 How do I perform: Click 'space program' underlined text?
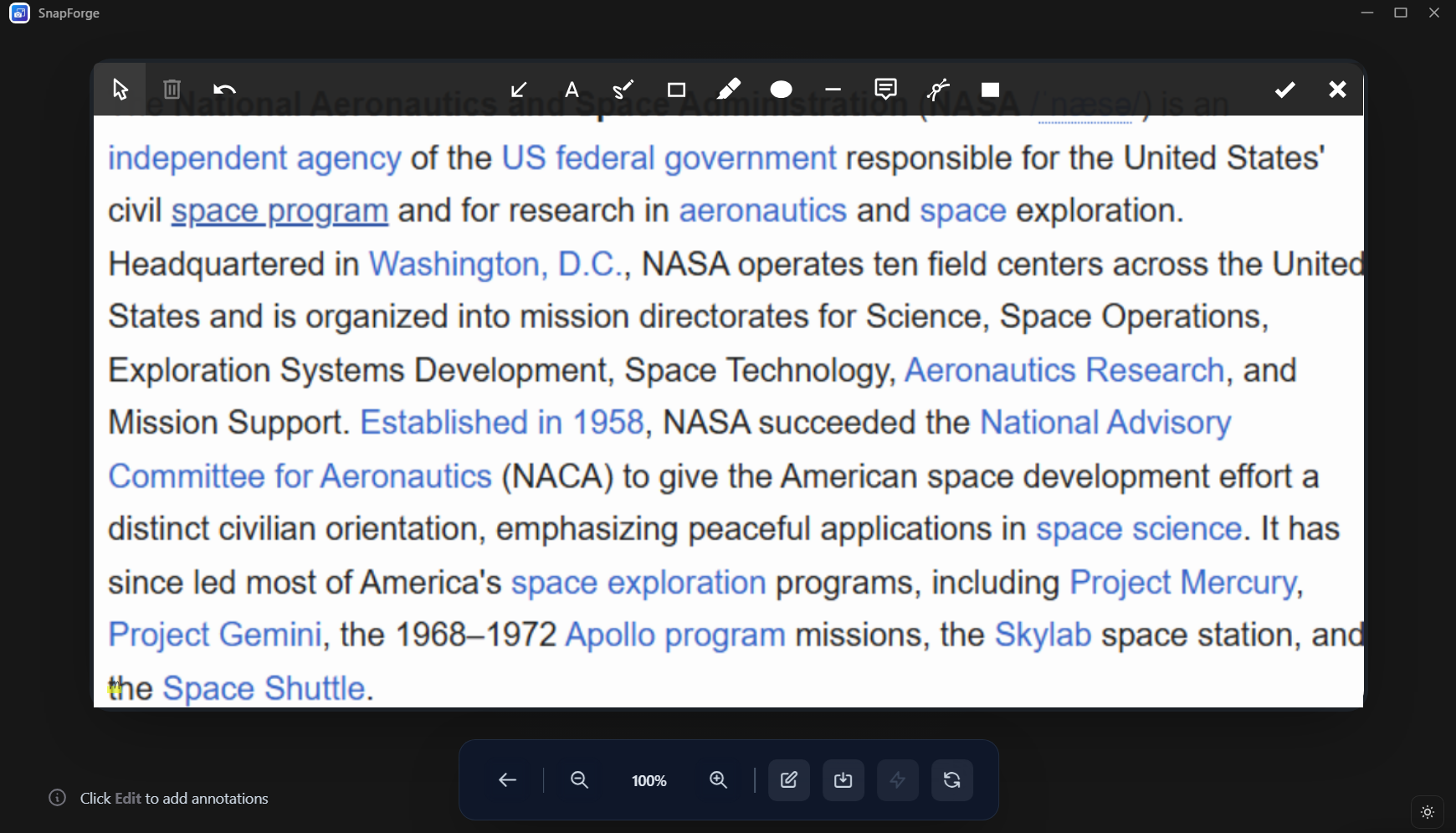(279, 211)
